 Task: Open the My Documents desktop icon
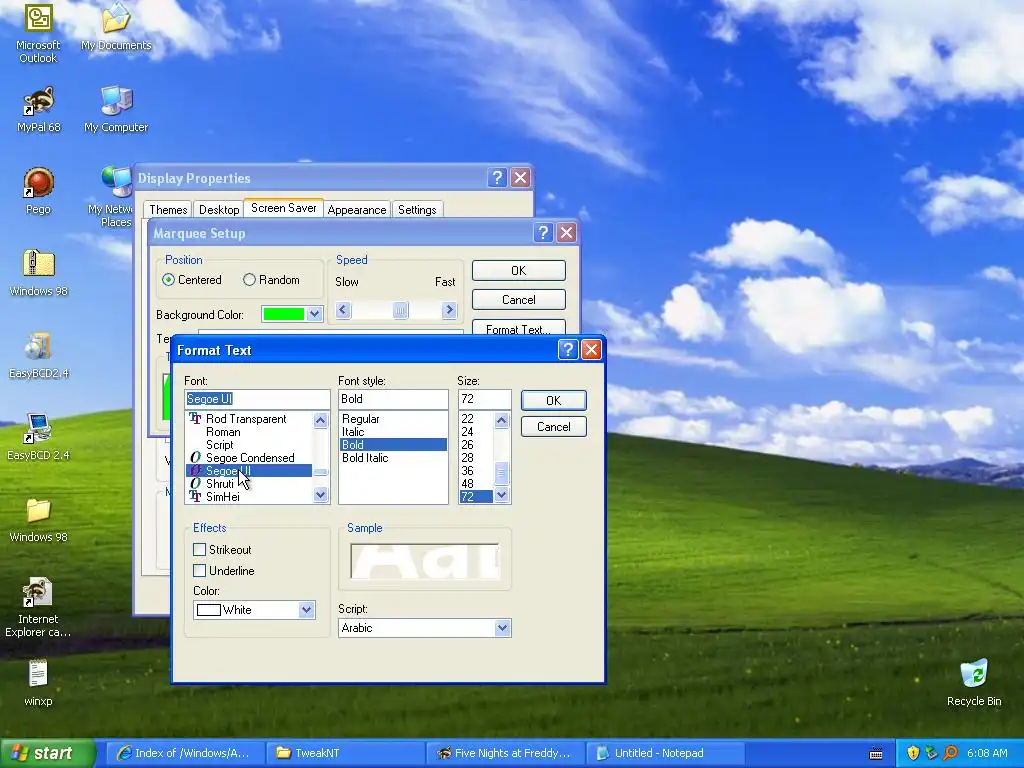point(116,27)
